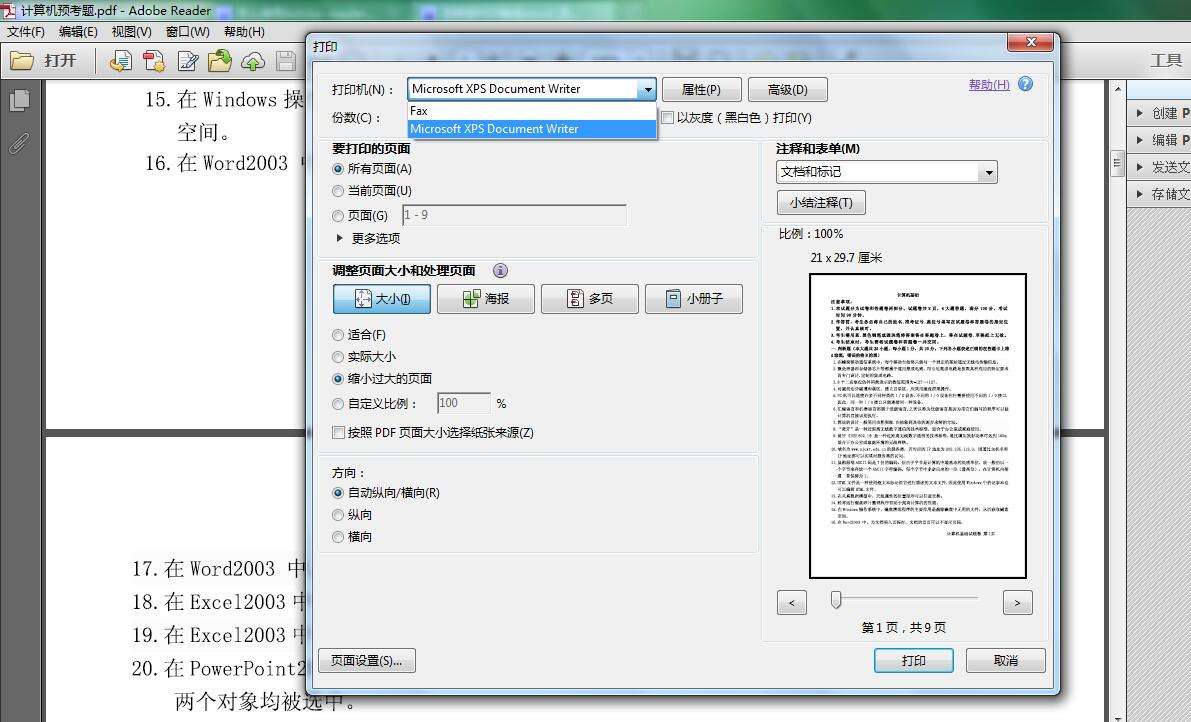The image size is (1191, 722).
Task: Open the attachments paperclip sidebar icon
Action: (x=20, y=143)
